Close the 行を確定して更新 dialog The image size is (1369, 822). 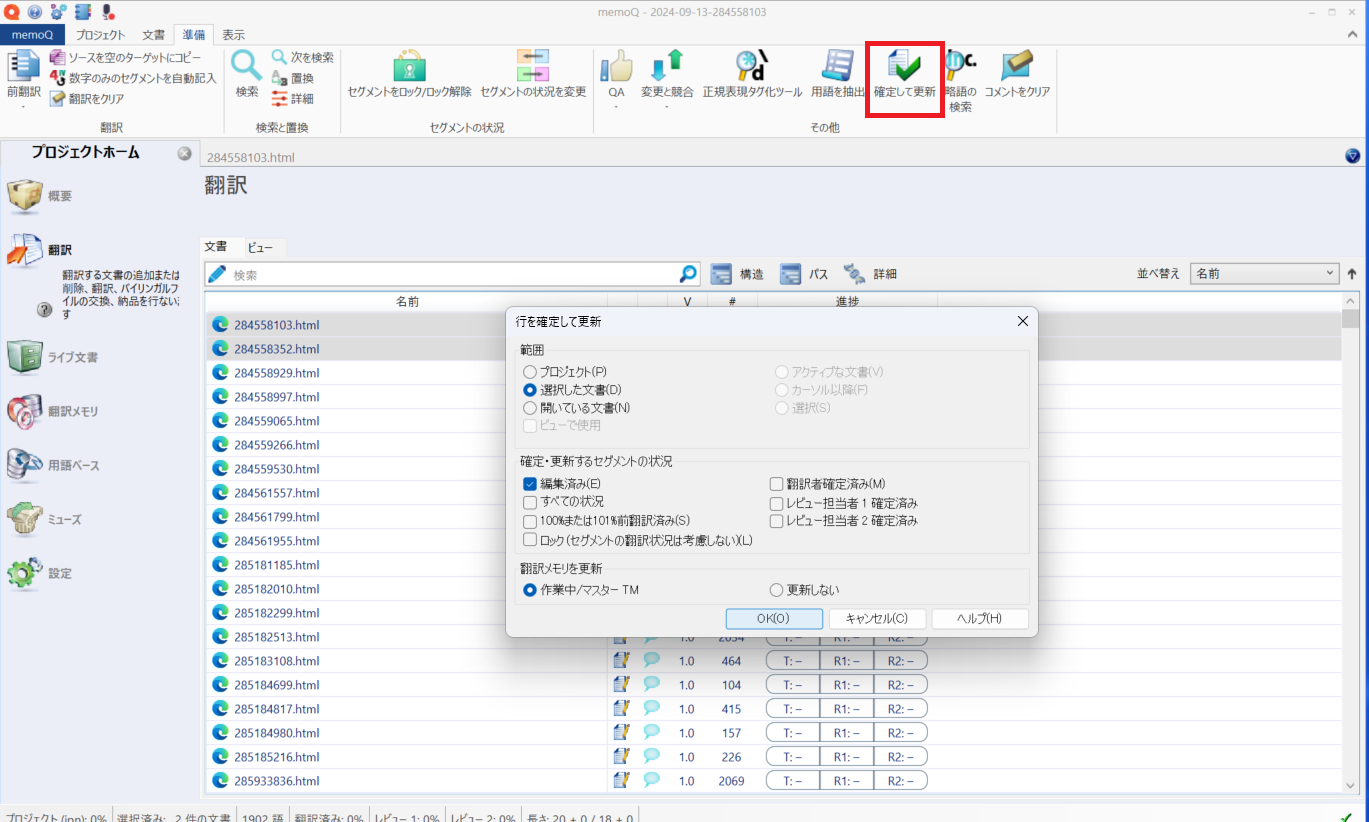click(1022, 321)
